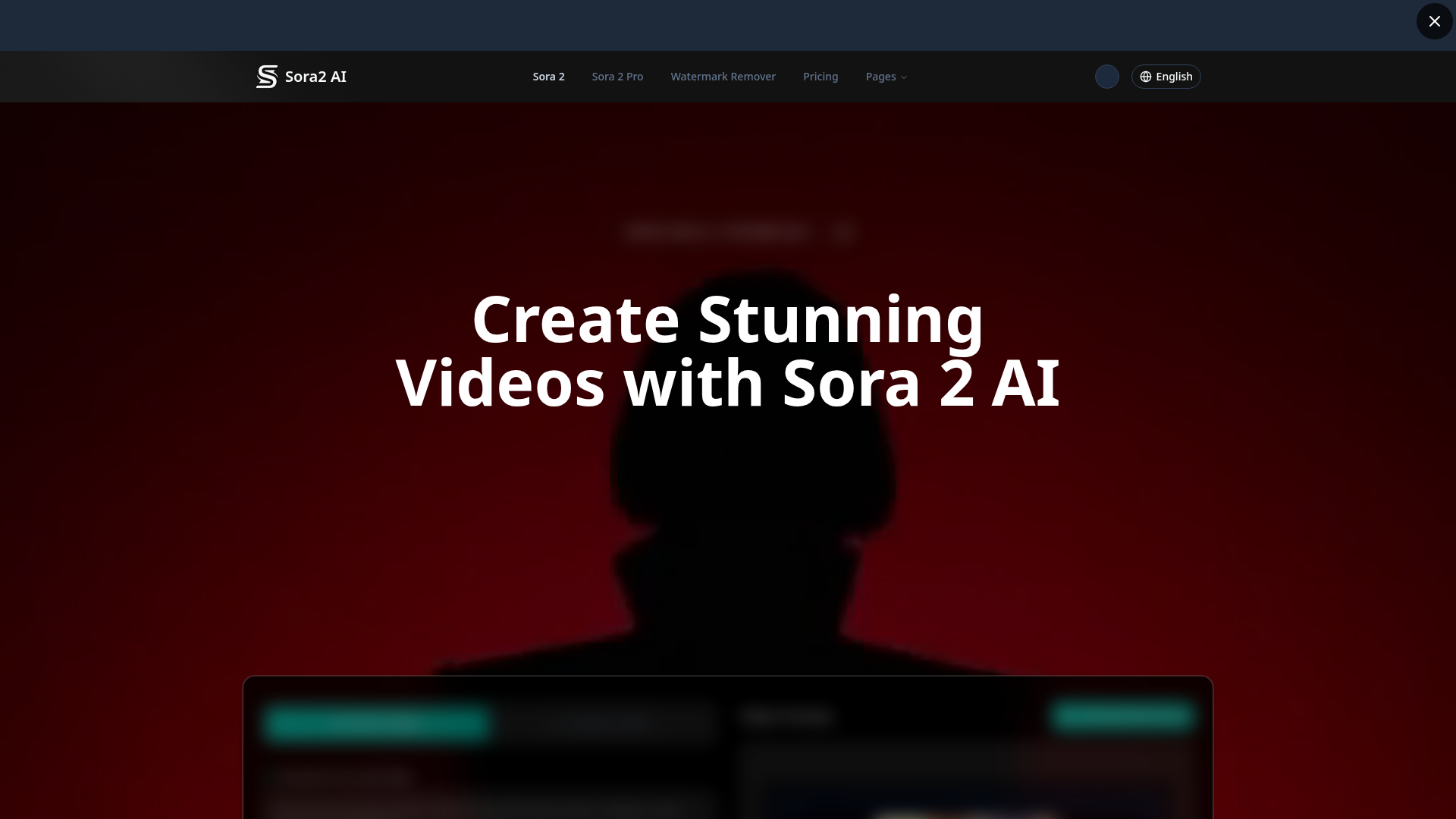Expand the Pages menu chevron arrow
The height and width of the screenshot is (819, 1456).
pyautogui.click(x=904, y=77)
